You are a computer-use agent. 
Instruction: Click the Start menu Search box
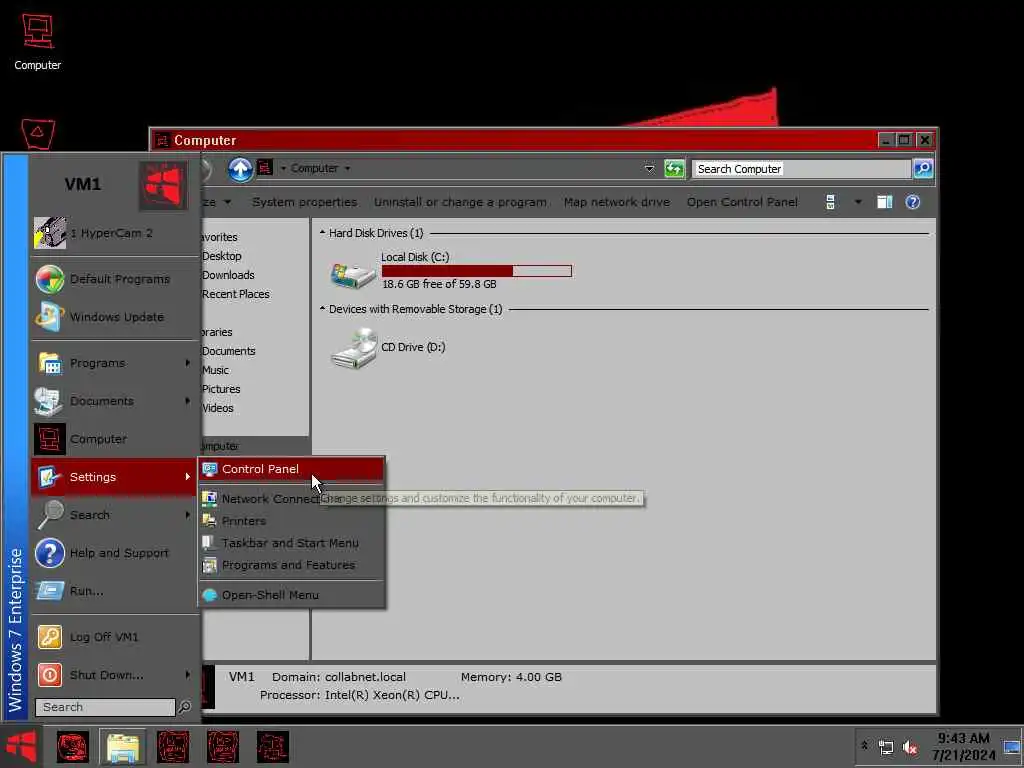106,707
